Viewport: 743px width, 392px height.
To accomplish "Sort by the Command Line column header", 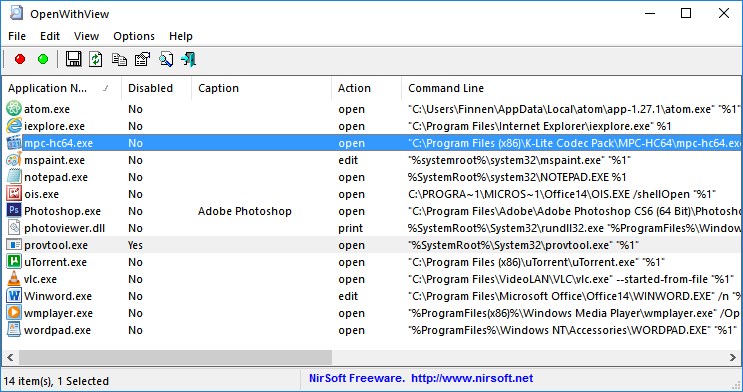I will [571, 88].
